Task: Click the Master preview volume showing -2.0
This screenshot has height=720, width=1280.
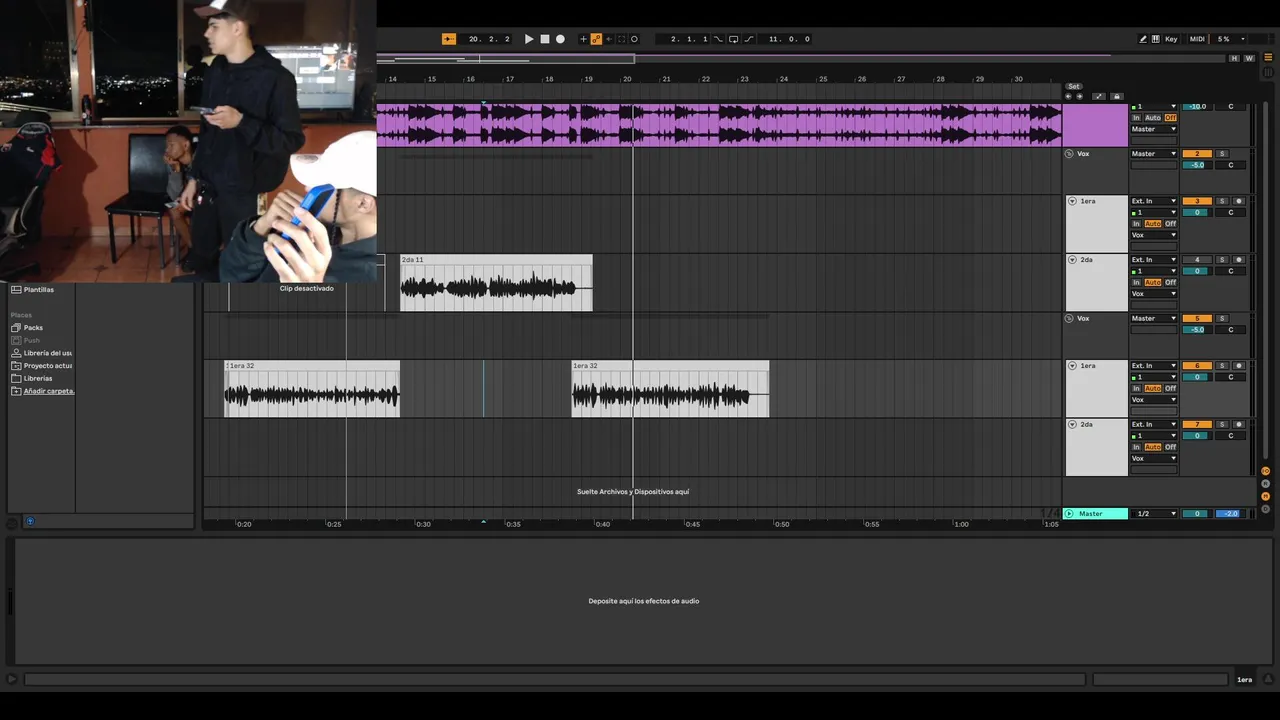Action: (x=1230, y=514)
